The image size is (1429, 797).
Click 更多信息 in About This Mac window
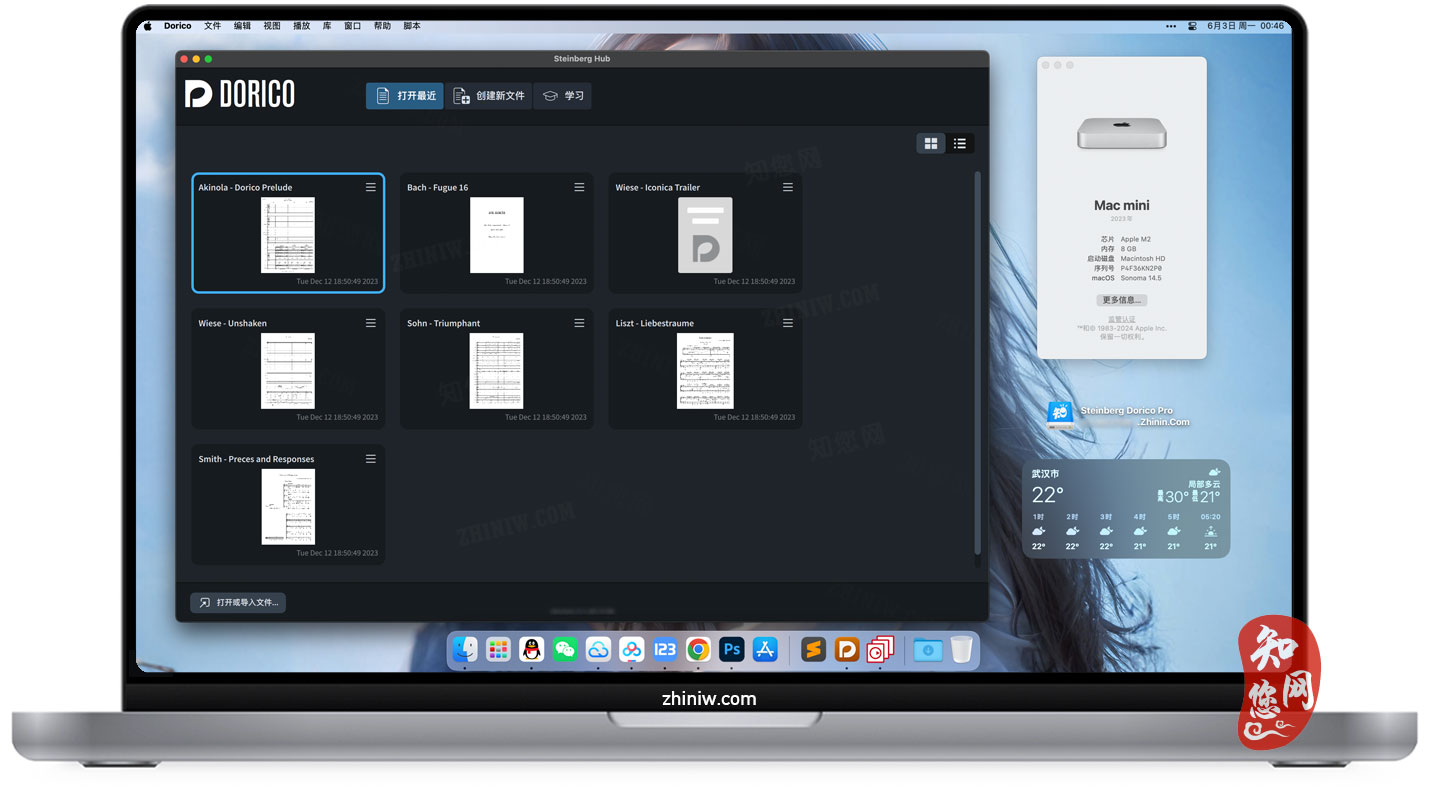(1121, 300)
